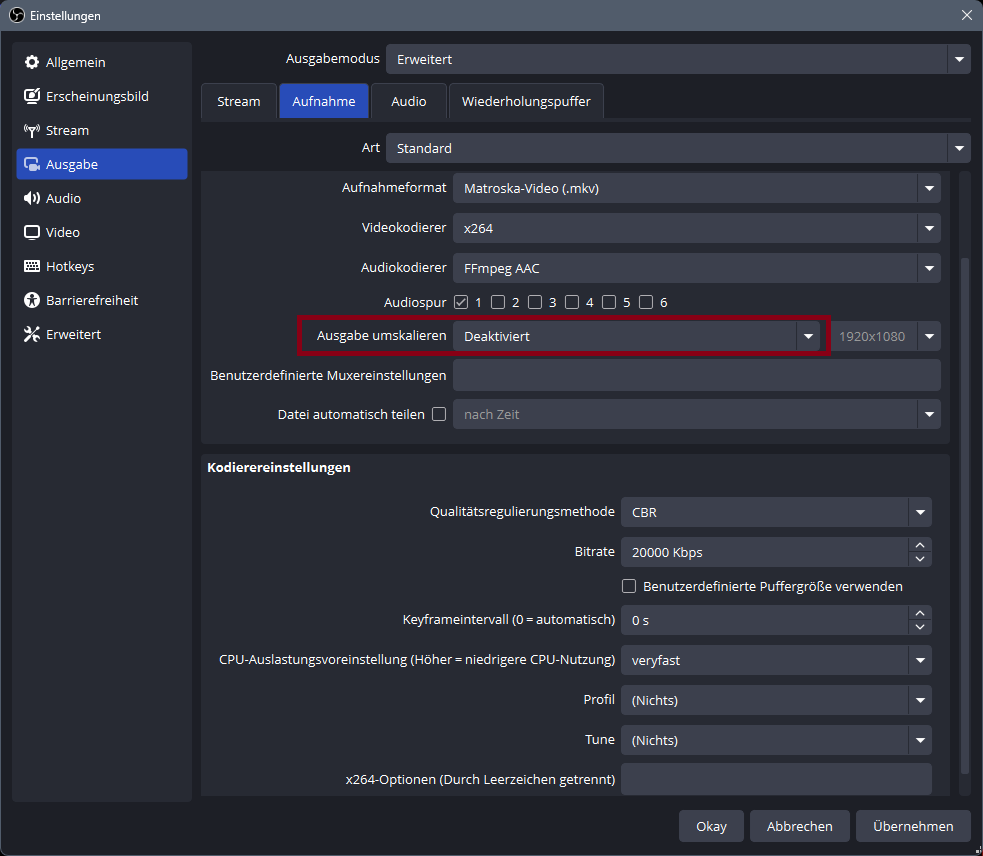Click the Erweitert tools icon in sidebar
Image resolution: width=983 pixels, height=856 pixels.
point(31,334)
